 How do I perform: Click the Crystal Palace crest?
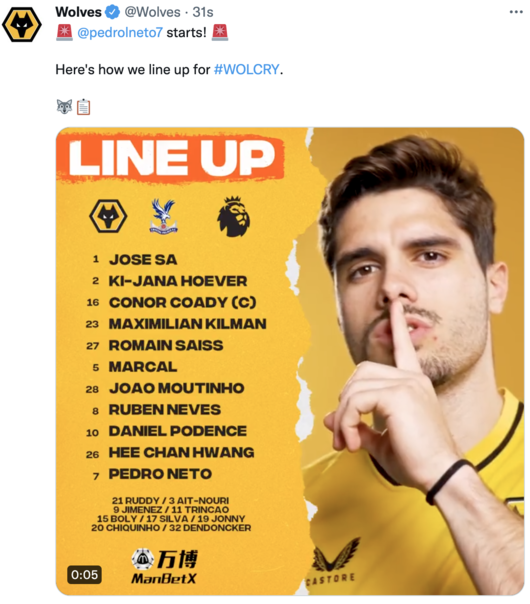[163, 216]
